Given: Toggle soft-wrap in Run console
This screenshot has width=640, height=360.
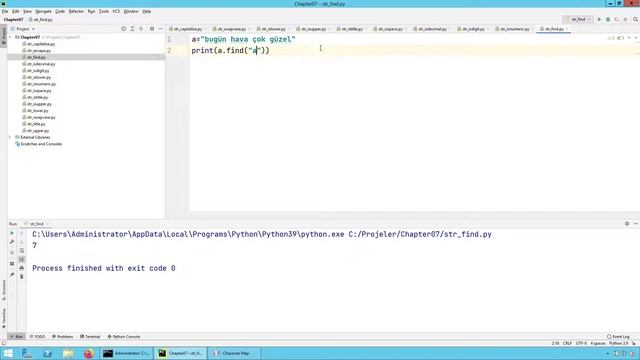Looking at the screenshot, I should tap(22, 251).
